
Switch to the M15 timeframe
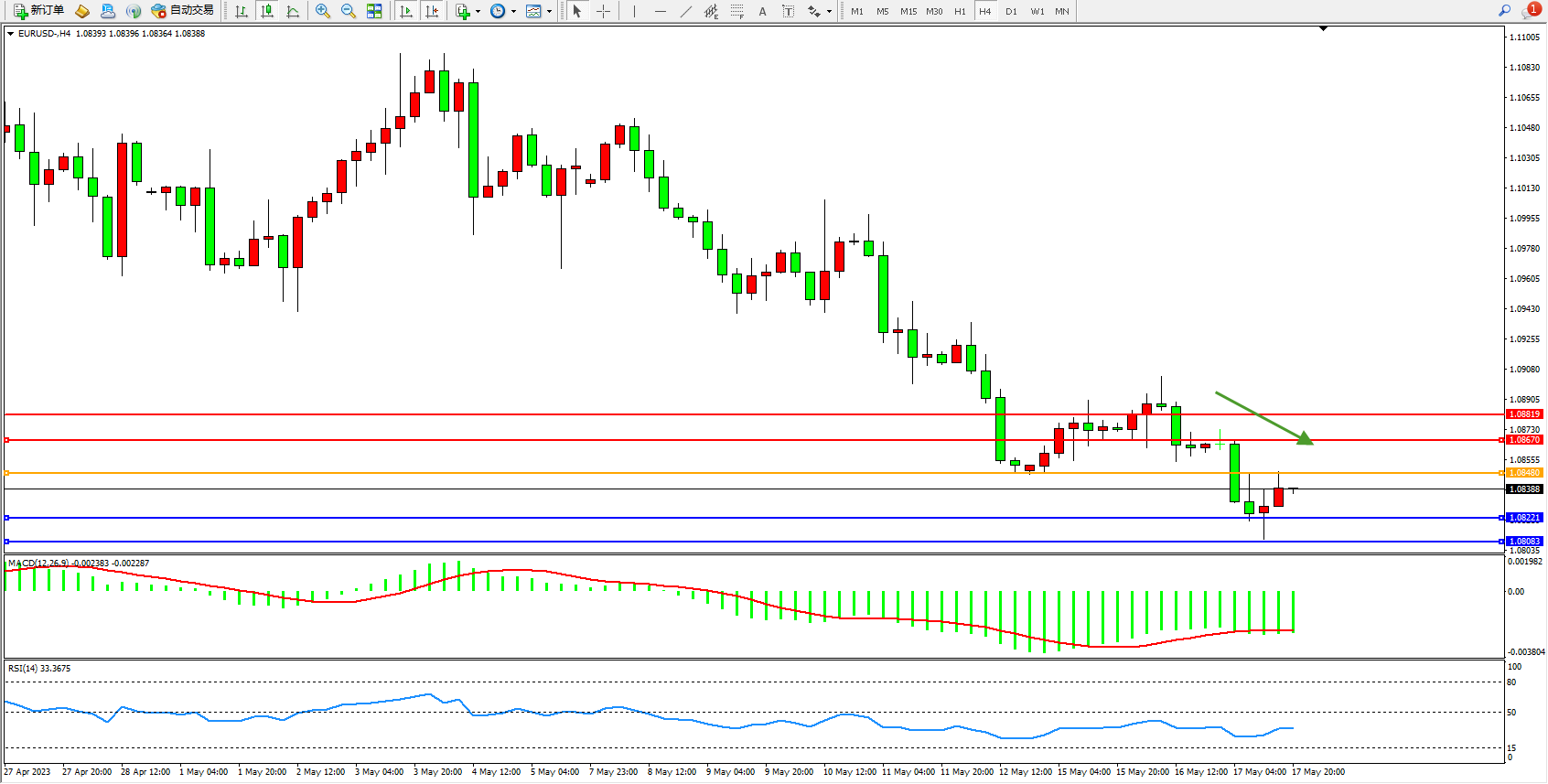coord(908,11)
